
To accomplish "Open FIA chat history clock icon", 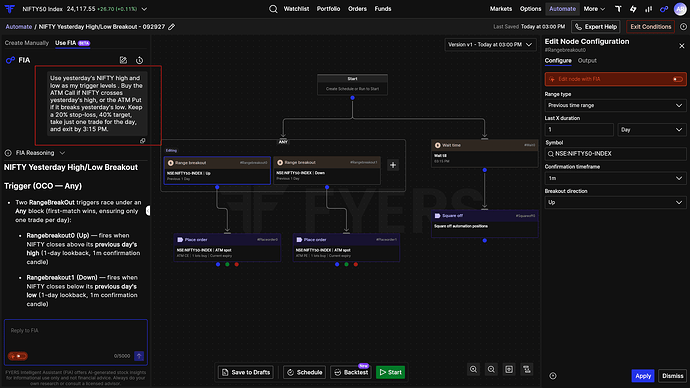I will point(139,60).
